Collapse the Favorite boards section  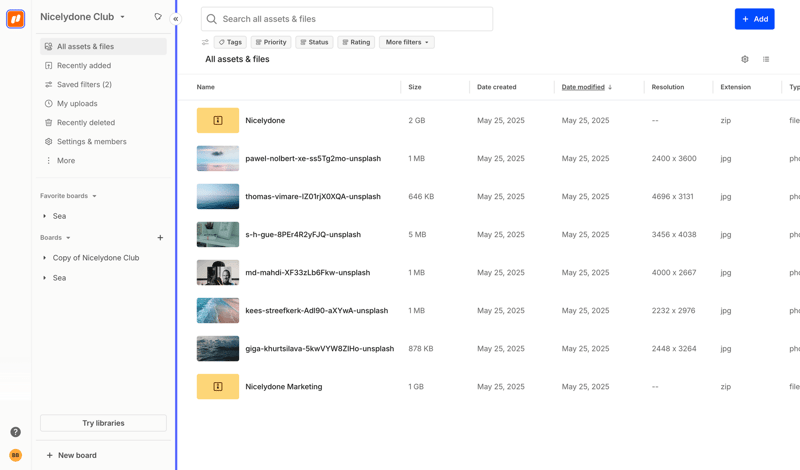point(68,196)
